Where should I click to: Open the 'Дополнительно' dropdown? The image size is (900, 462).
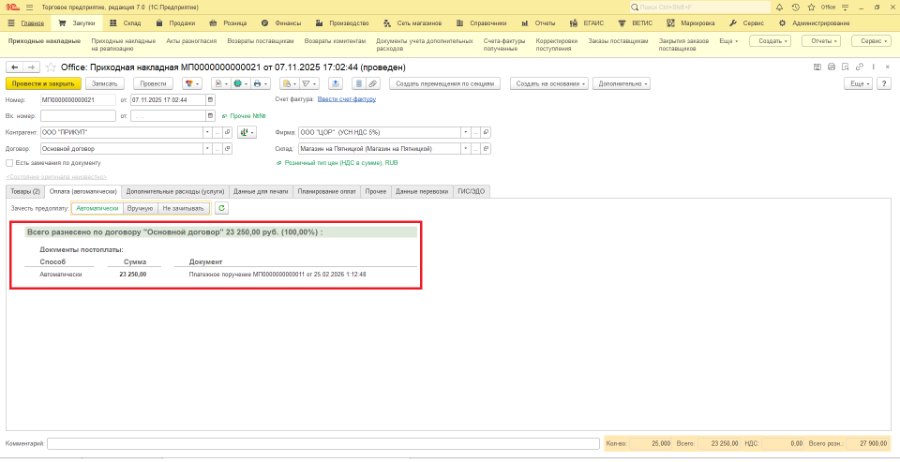[x=622, y=83]
